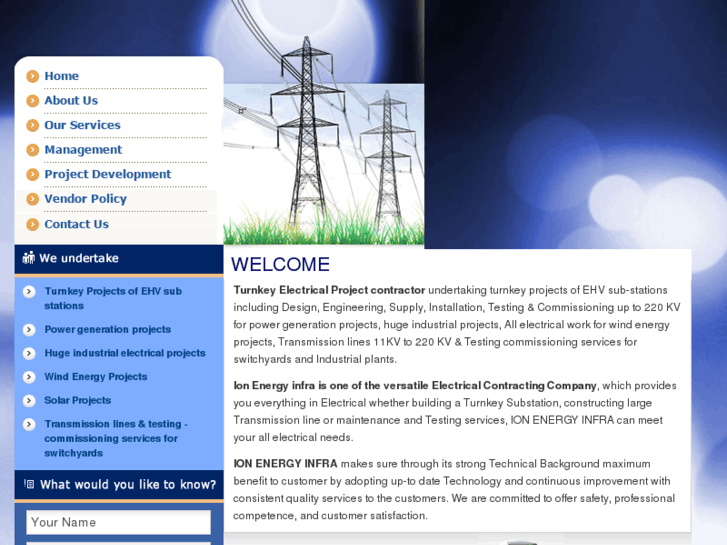Click the orange arrow icon beside Home

[x=32, y=76]
